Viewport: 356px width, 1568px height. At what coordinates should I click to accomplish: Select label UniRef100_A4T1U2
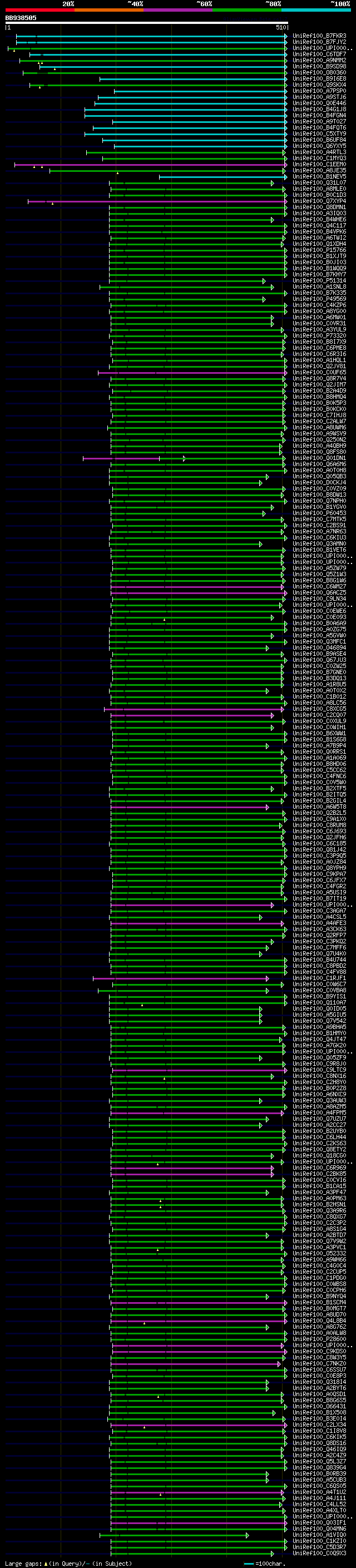coord(319,1492)
